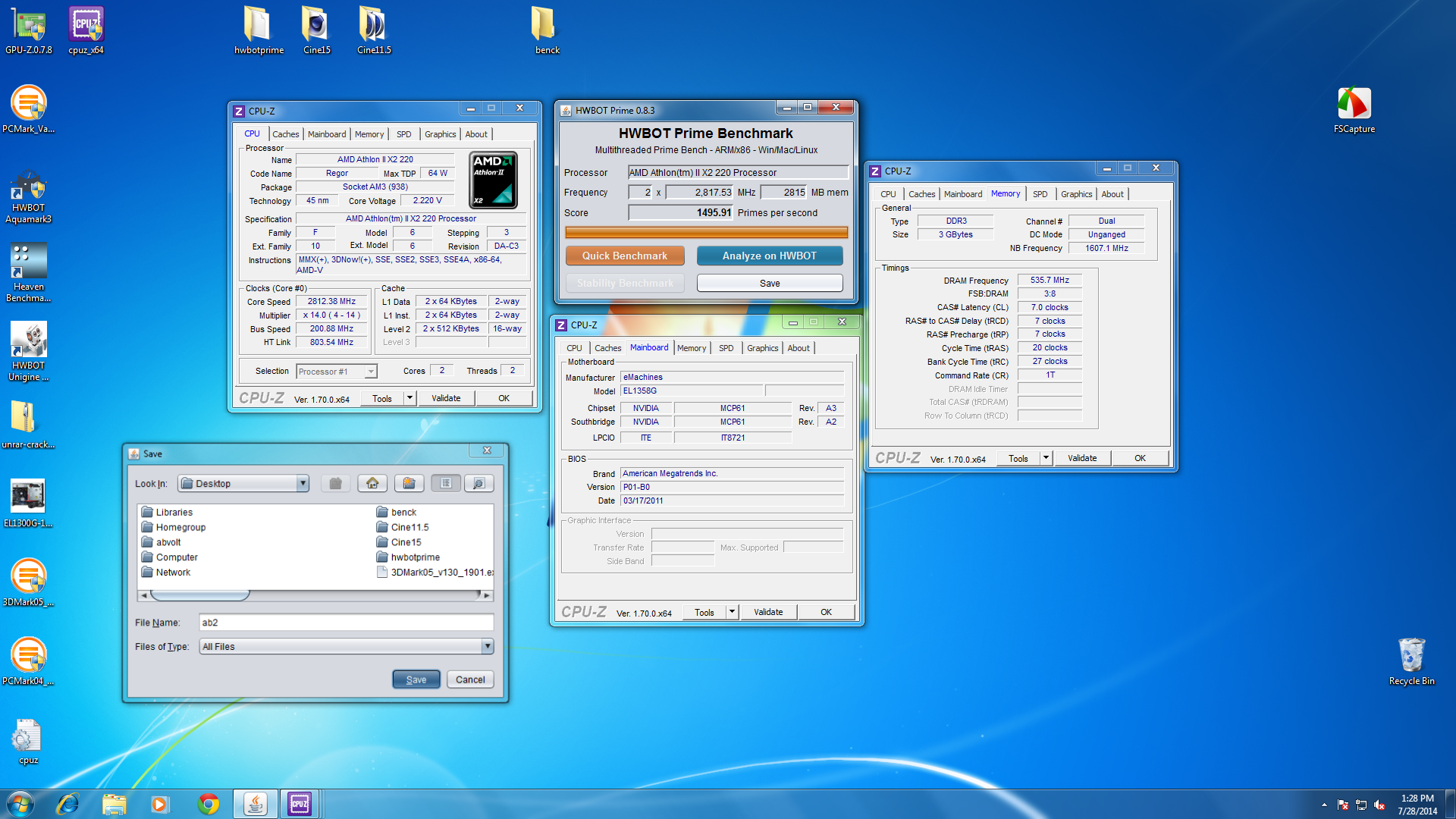Viewport: 1456px width, 819px height.
Task: Launch PCMark Vantage desktop icon
Action: pyautogui.click(x=29, y=109)
